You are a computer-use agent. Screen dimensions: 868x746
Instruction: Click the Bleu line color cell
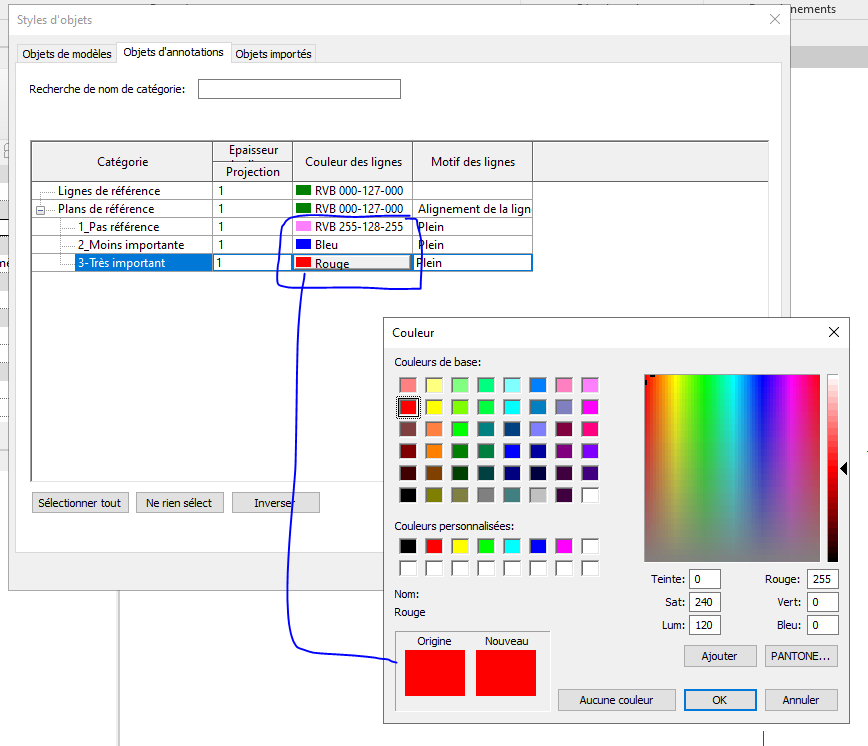(x=351, y=245)
